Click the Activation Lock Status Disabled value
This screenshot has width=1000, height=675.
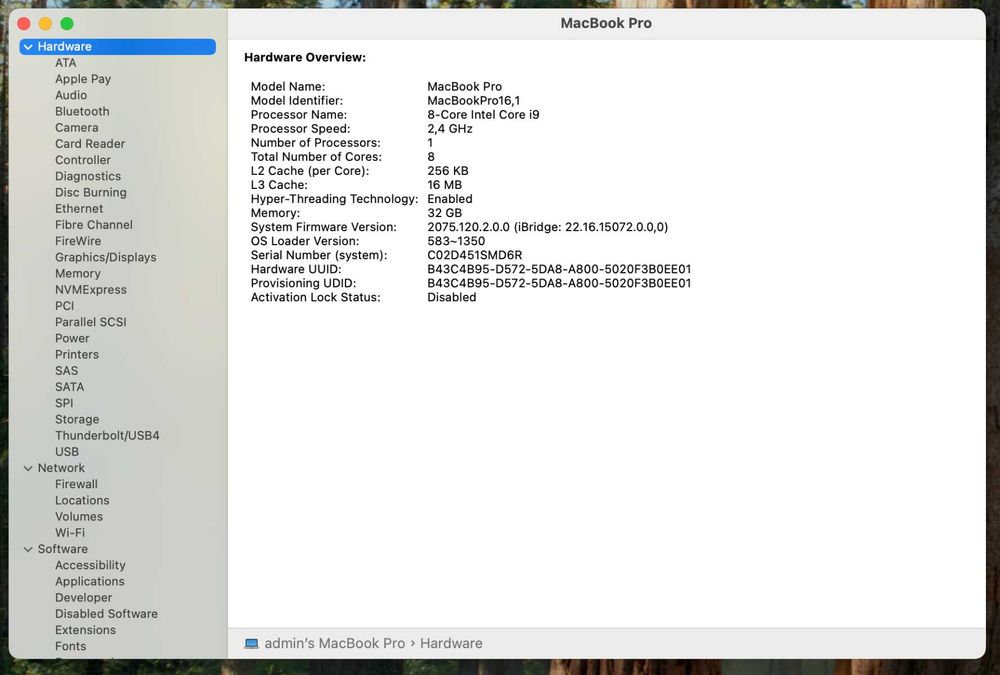pos(452,297)
